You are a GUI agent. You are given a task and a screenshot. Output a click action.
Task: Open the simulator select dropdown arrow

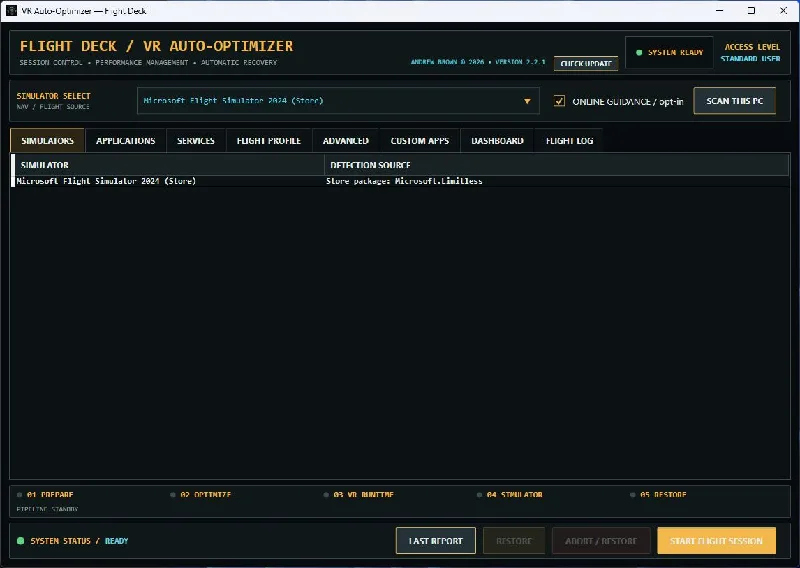(527, 101)
